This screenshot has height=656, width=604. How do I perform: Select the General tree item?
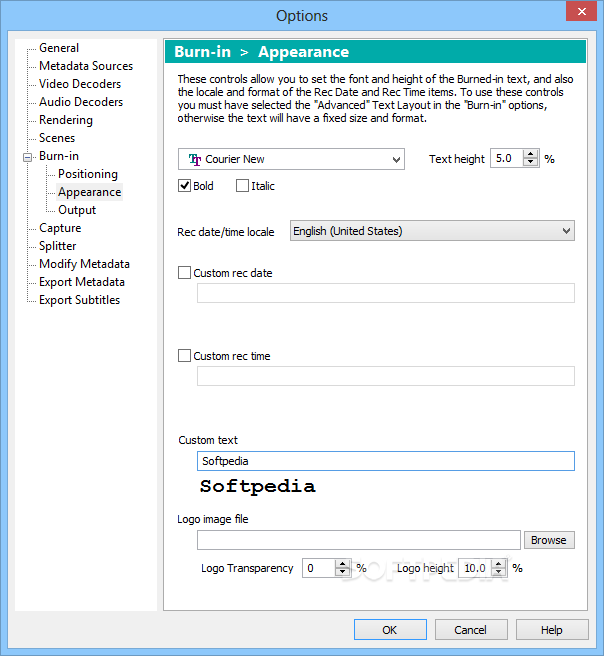[59, 48]
